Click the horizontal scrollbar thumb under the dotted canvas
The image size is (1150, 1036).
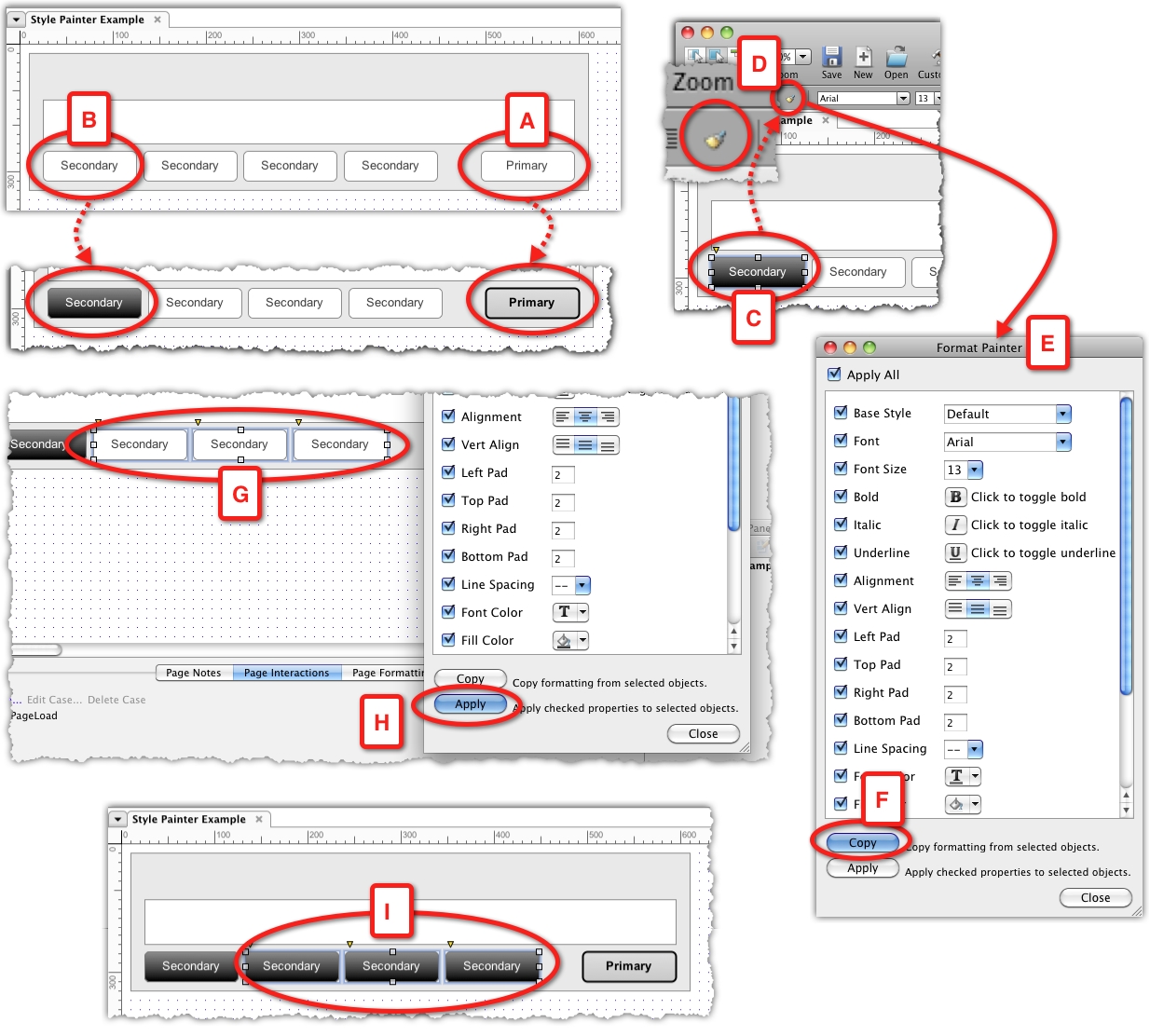coord(36,649)
